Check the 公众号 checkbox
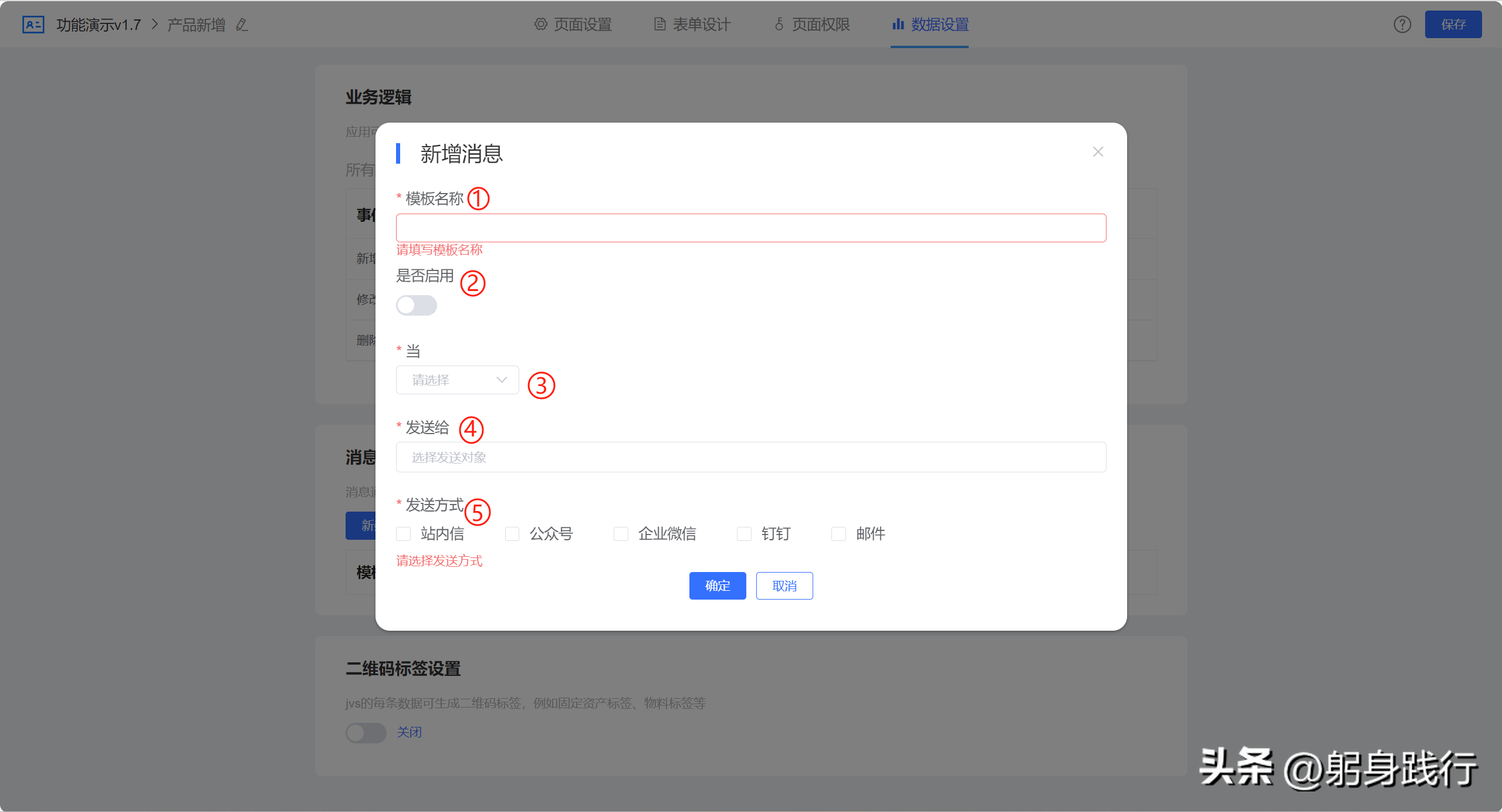 pyautogui.click(x=512, y=534)
